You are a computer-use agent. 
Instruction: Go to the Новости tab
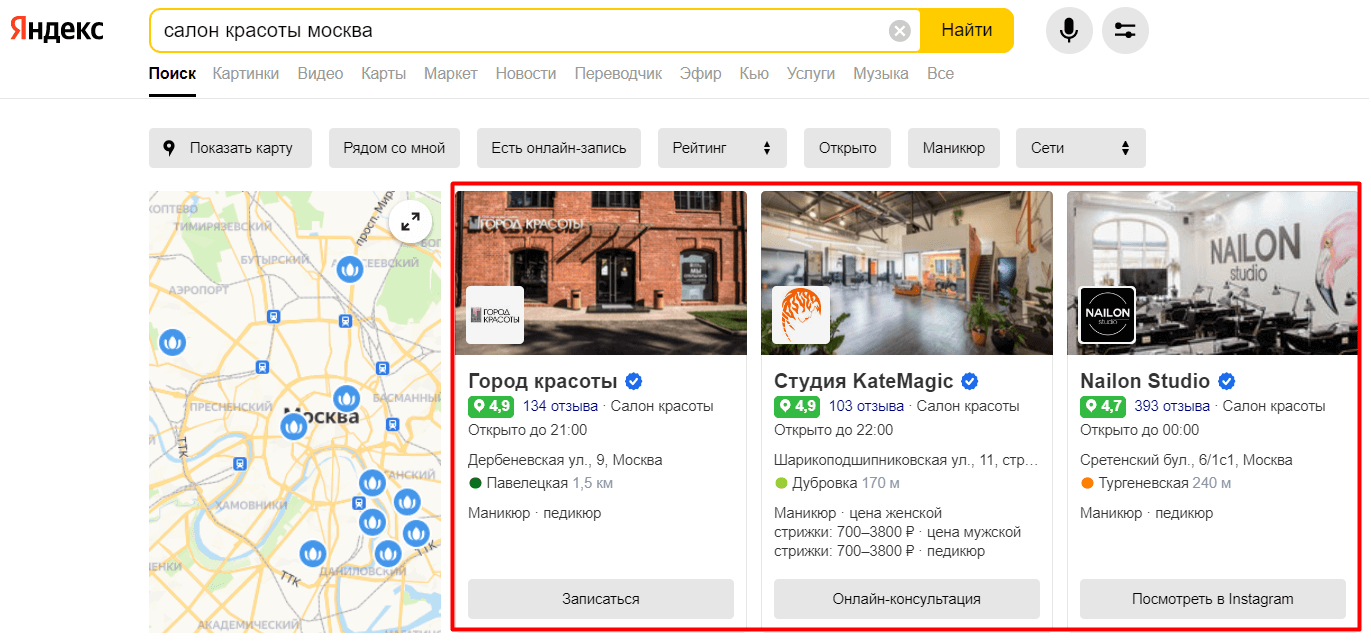[x=526, y=73]
